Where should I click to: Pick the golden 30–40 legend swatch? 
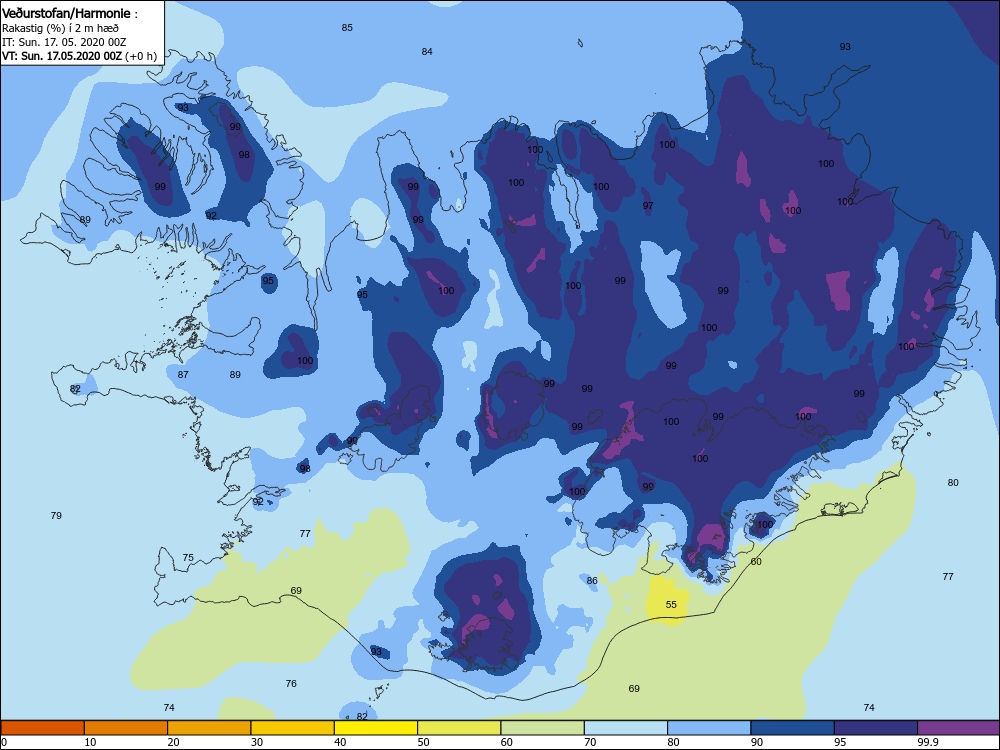[x=293, y=728]
